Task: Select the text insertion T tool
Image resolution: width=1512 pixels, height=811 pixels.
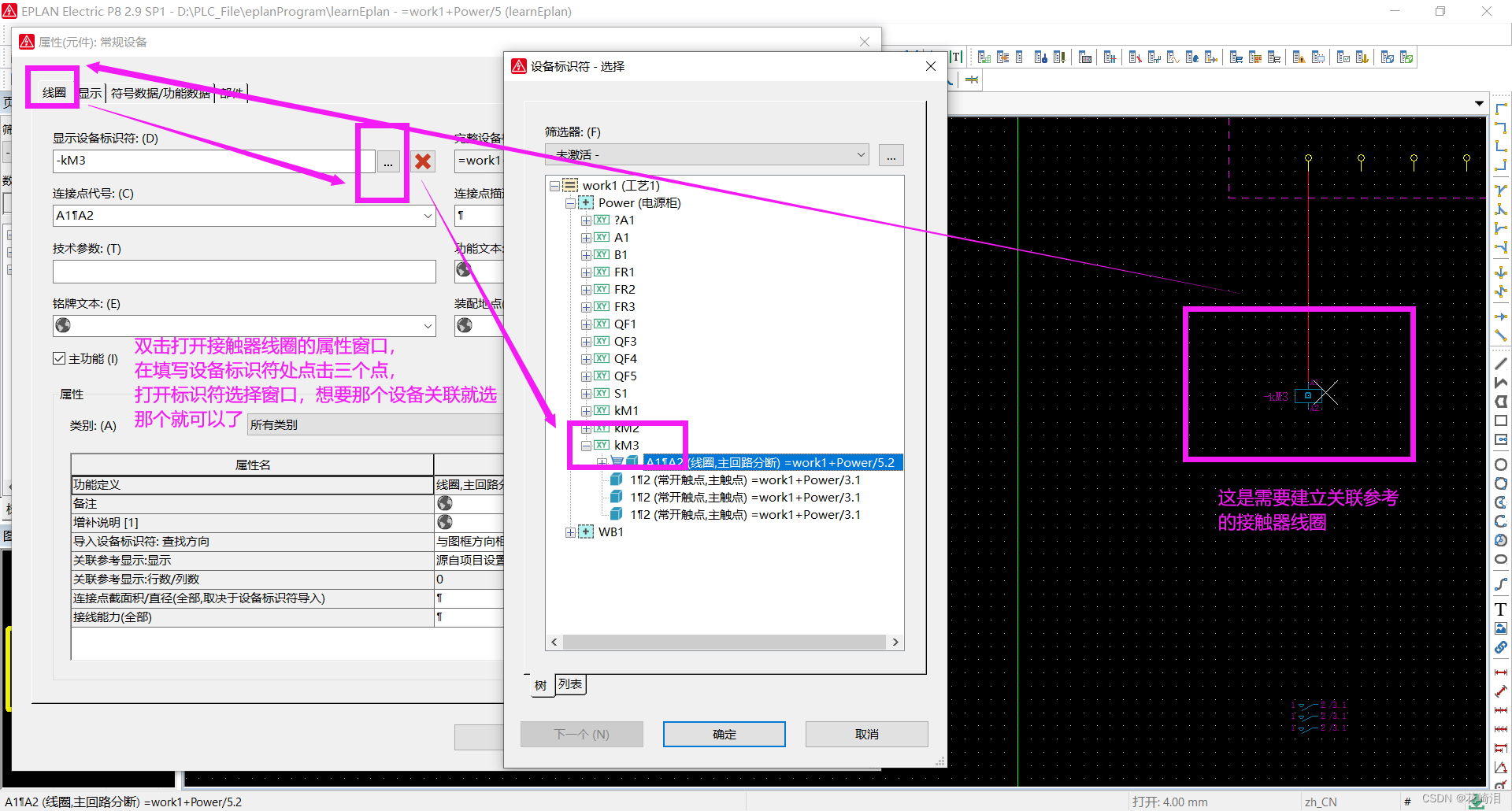Action: click(1501, 609)
